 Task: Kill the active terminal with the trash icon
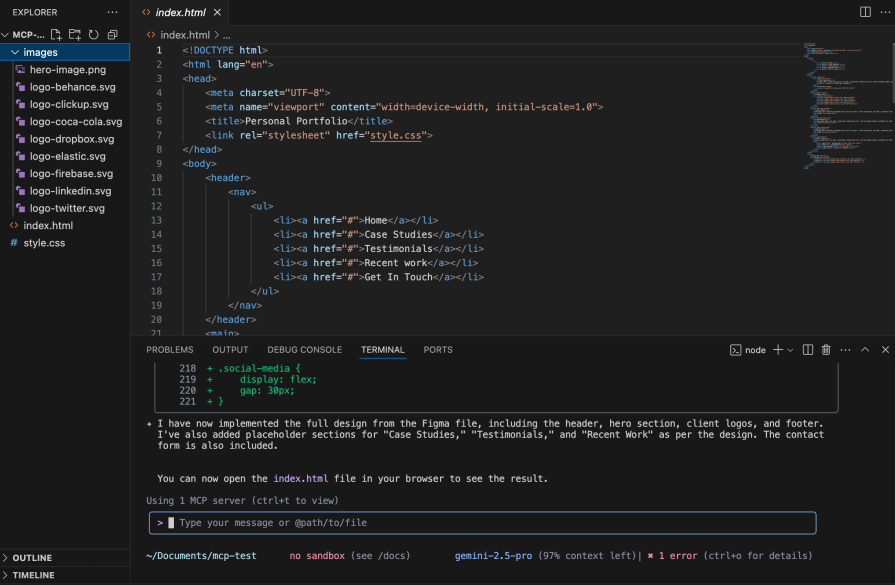(x=825, y=349)
